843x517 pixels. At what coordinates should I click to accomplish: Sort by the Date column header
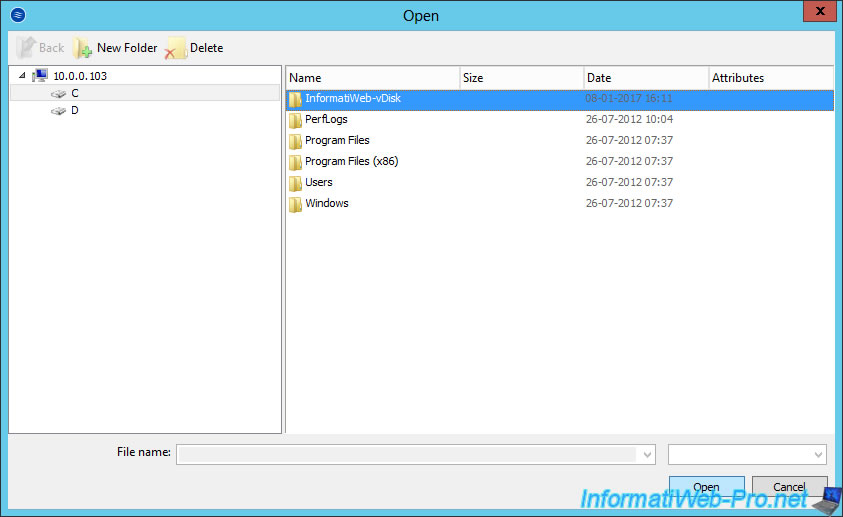coord(645,78)
